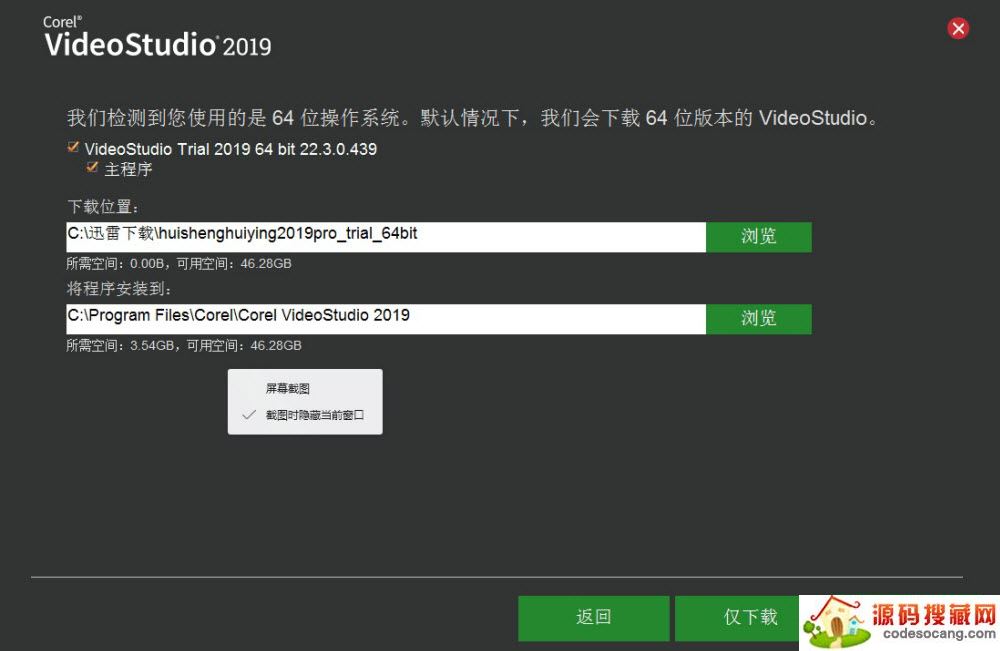The width and height of the screenshot is (1000, 651).
Task: Click the 下载位置 label
Action: tap(103, 207)
